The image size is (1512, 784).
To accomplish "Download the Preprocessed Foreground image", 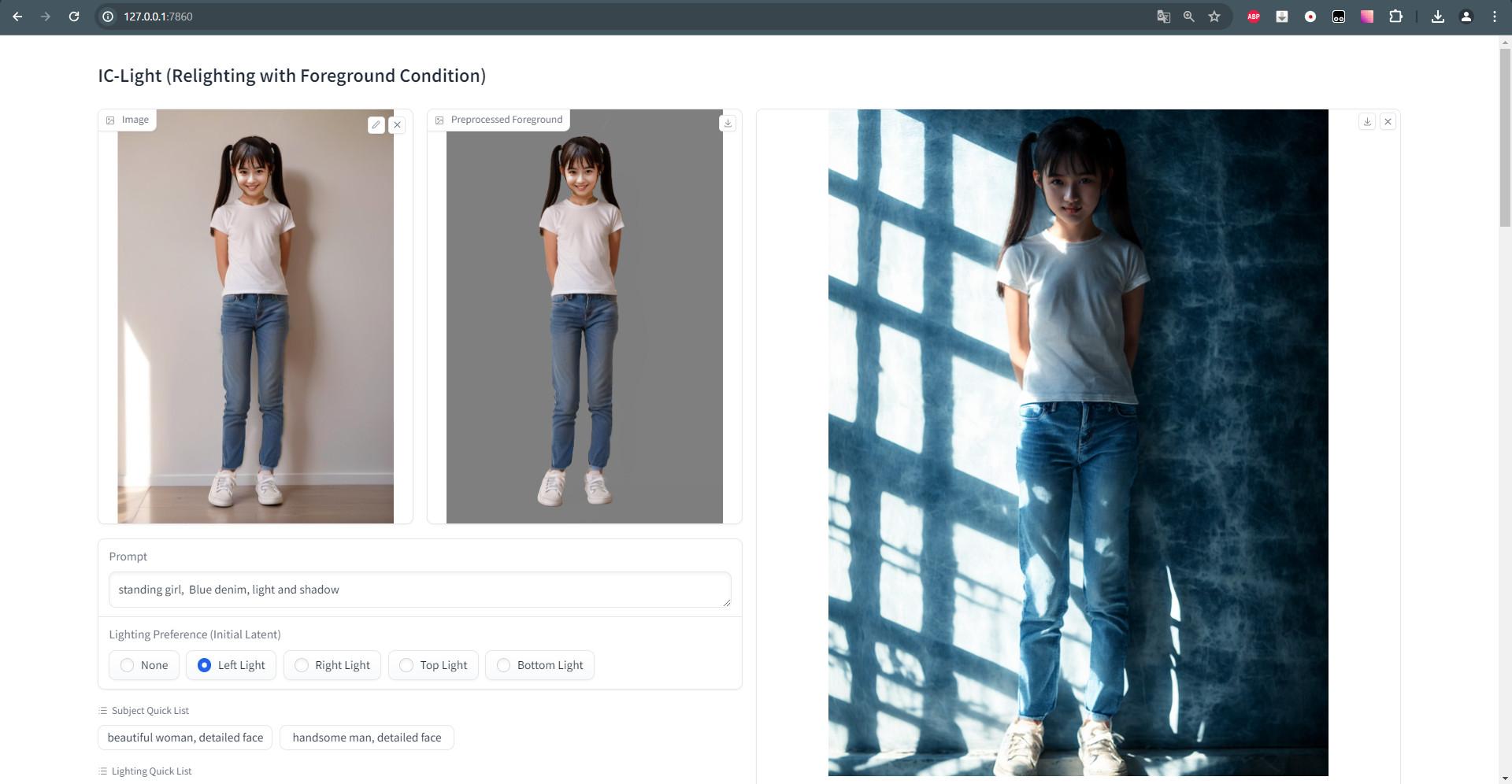I will pos(728,123).
